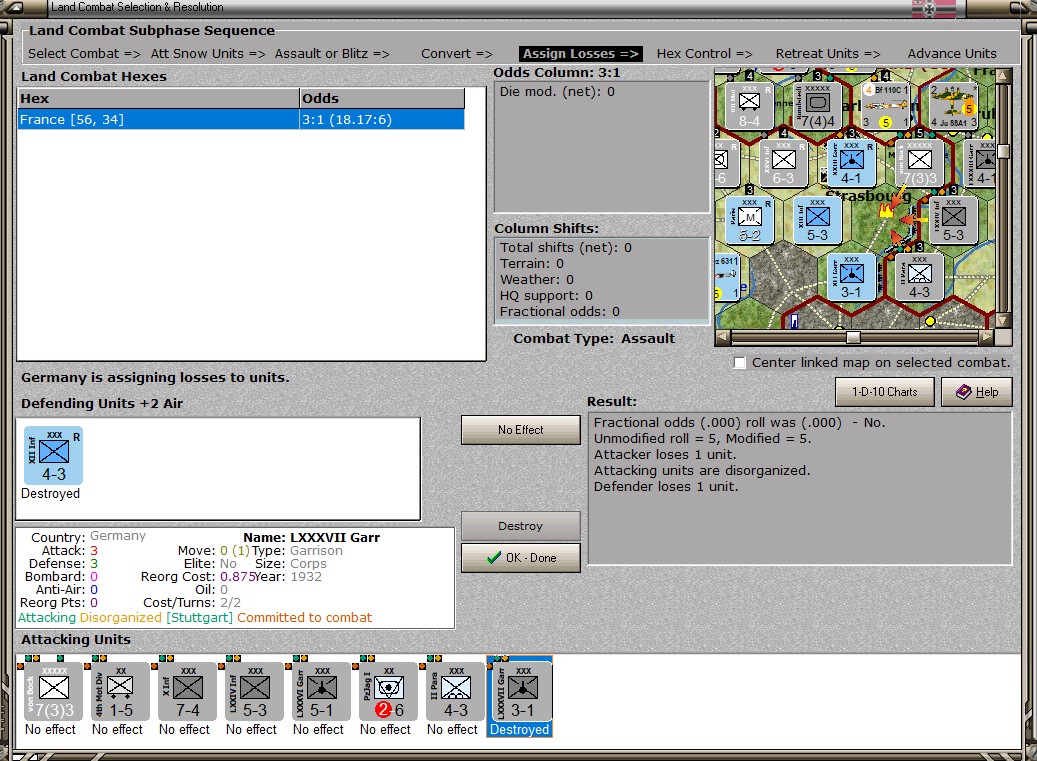Go to Assign Losses subphase
The height and width of the screenshot is (761, 1037).
click(581, 54)
